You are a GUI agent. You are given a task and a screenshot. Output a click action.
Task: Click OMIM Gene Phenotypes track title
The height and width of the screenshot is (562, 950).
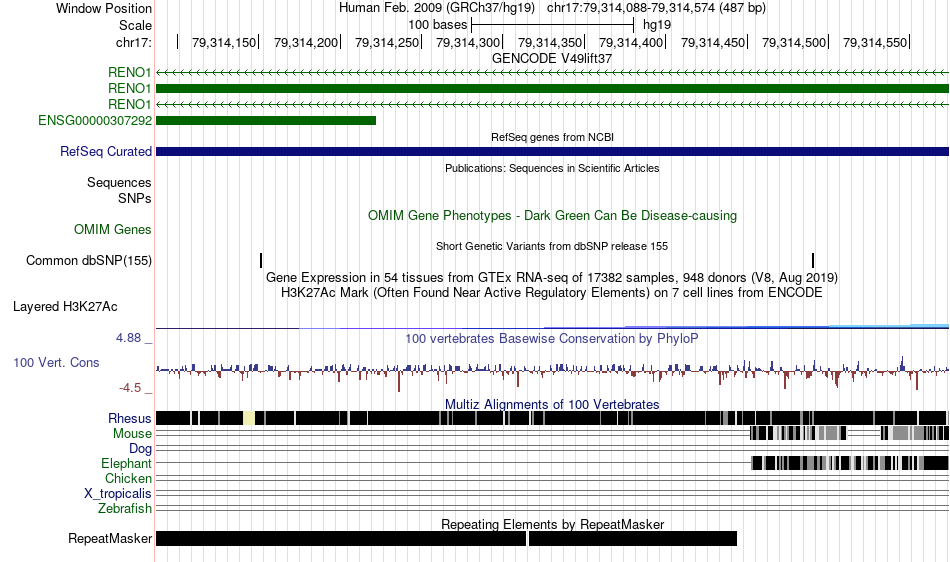pos(553,216)
